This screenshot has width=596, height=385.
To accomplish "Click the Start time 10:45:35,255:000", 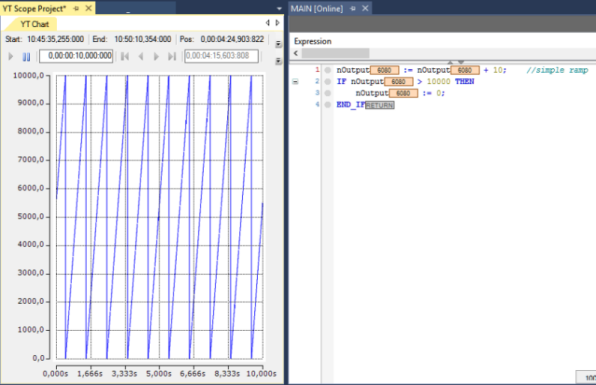I will click(55, 39).
